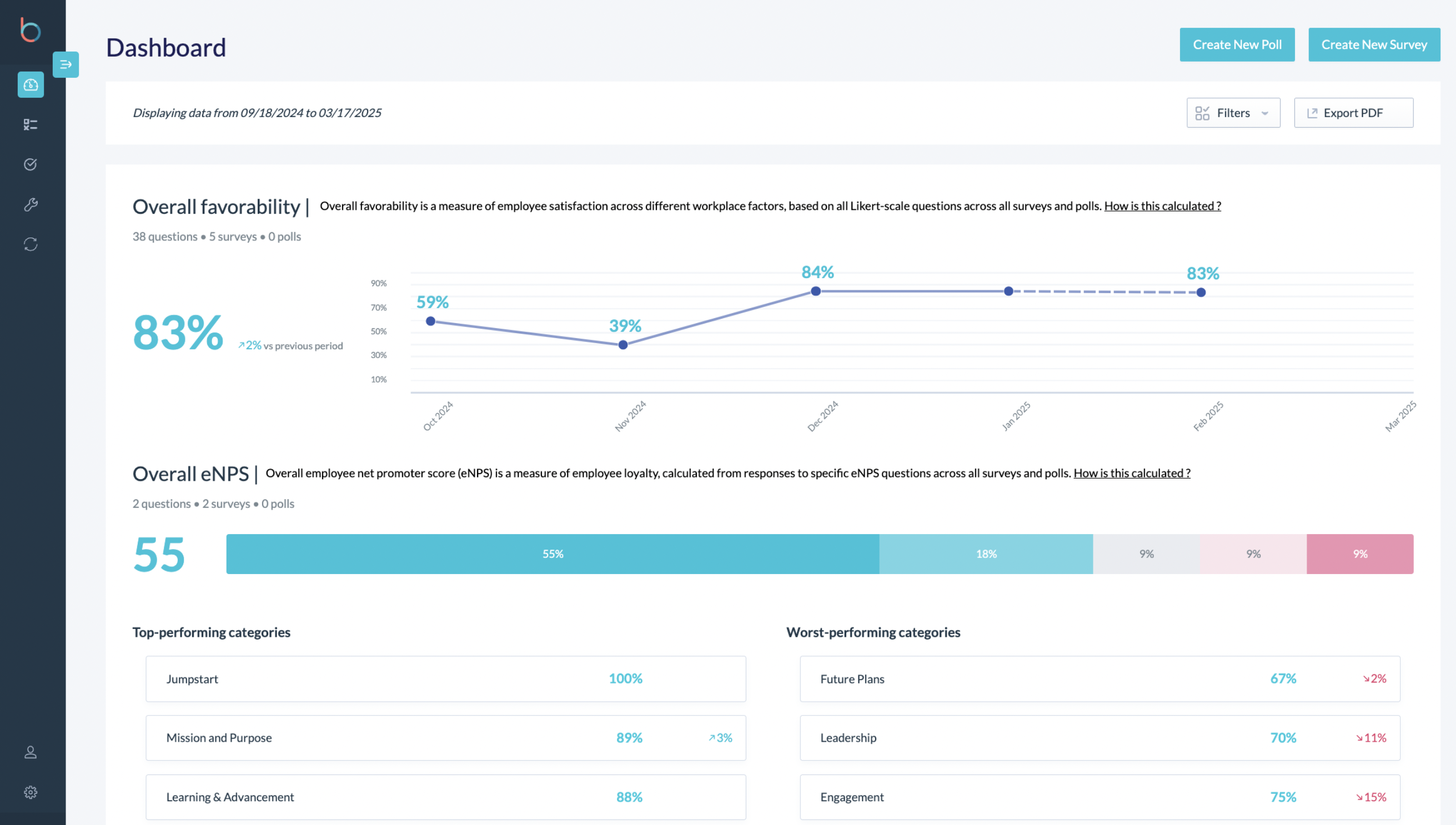Select the Dec 2024 84% data point
The image size is (1456, 825).
point(816,291)
